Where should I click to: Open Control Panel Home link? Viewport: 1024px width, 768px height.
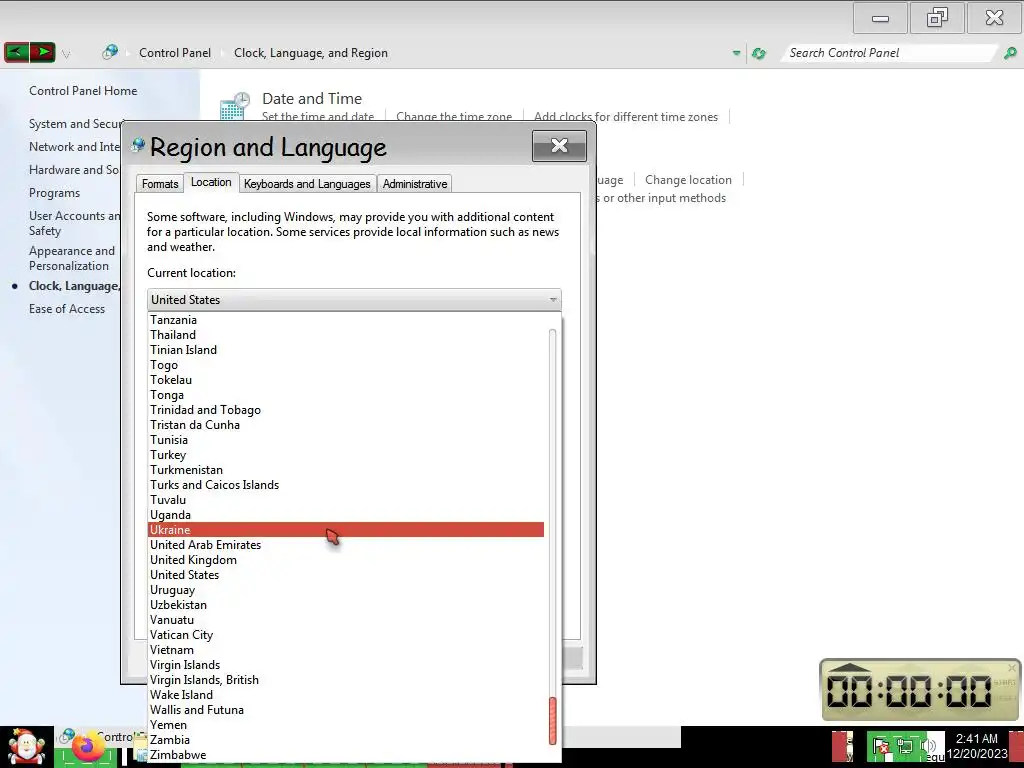(x=83, y=91)
